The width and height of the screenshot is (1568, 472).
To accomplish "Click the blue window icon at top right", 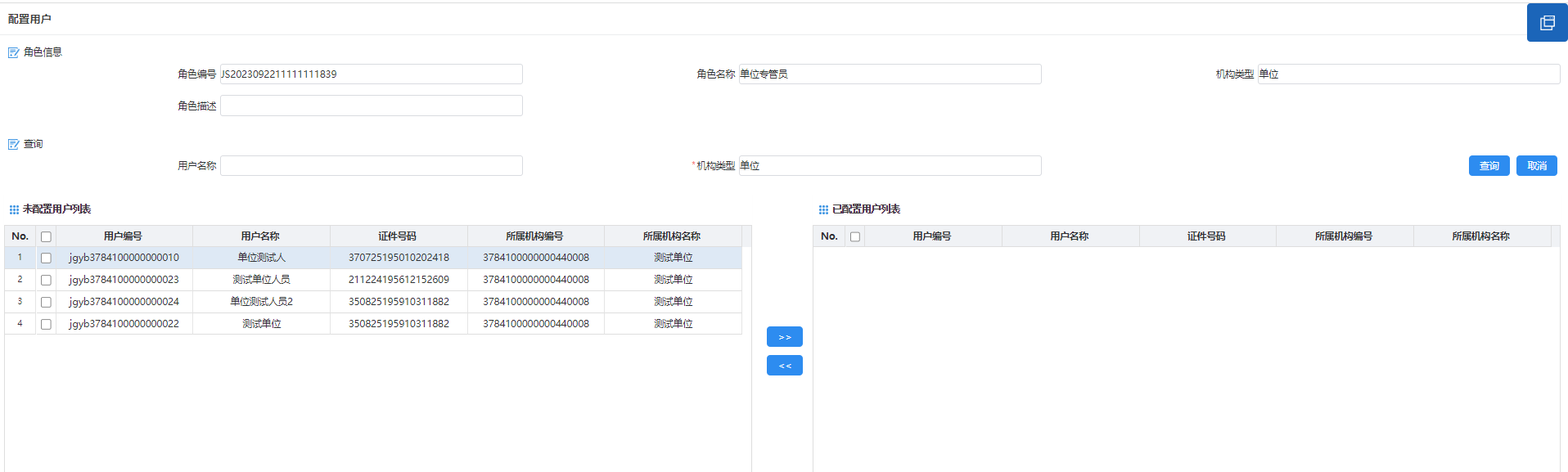I will [x=1547, y=22].
